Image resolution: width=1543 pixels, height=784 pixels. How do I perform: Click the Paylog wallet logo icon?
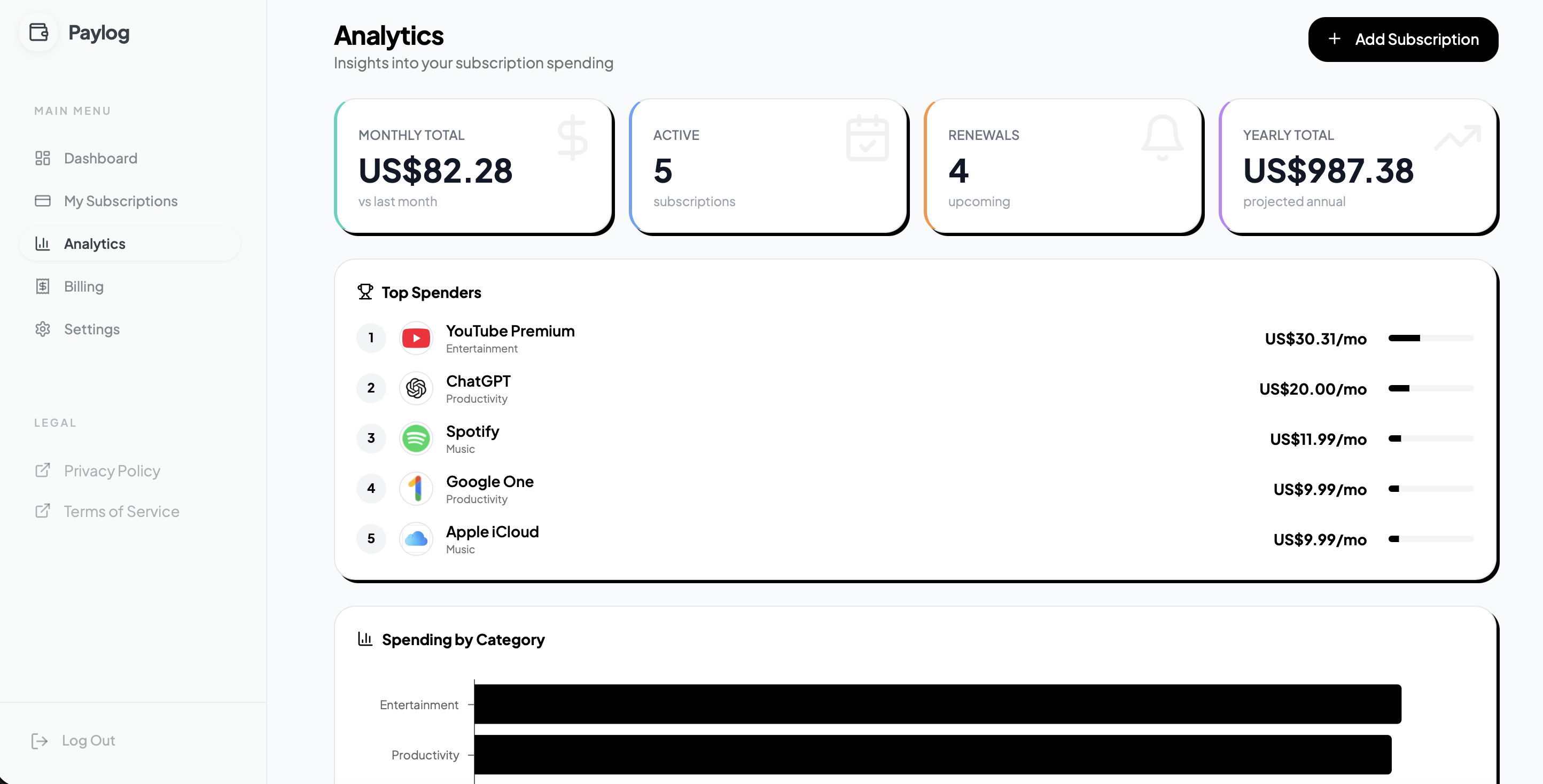(38, 33)
